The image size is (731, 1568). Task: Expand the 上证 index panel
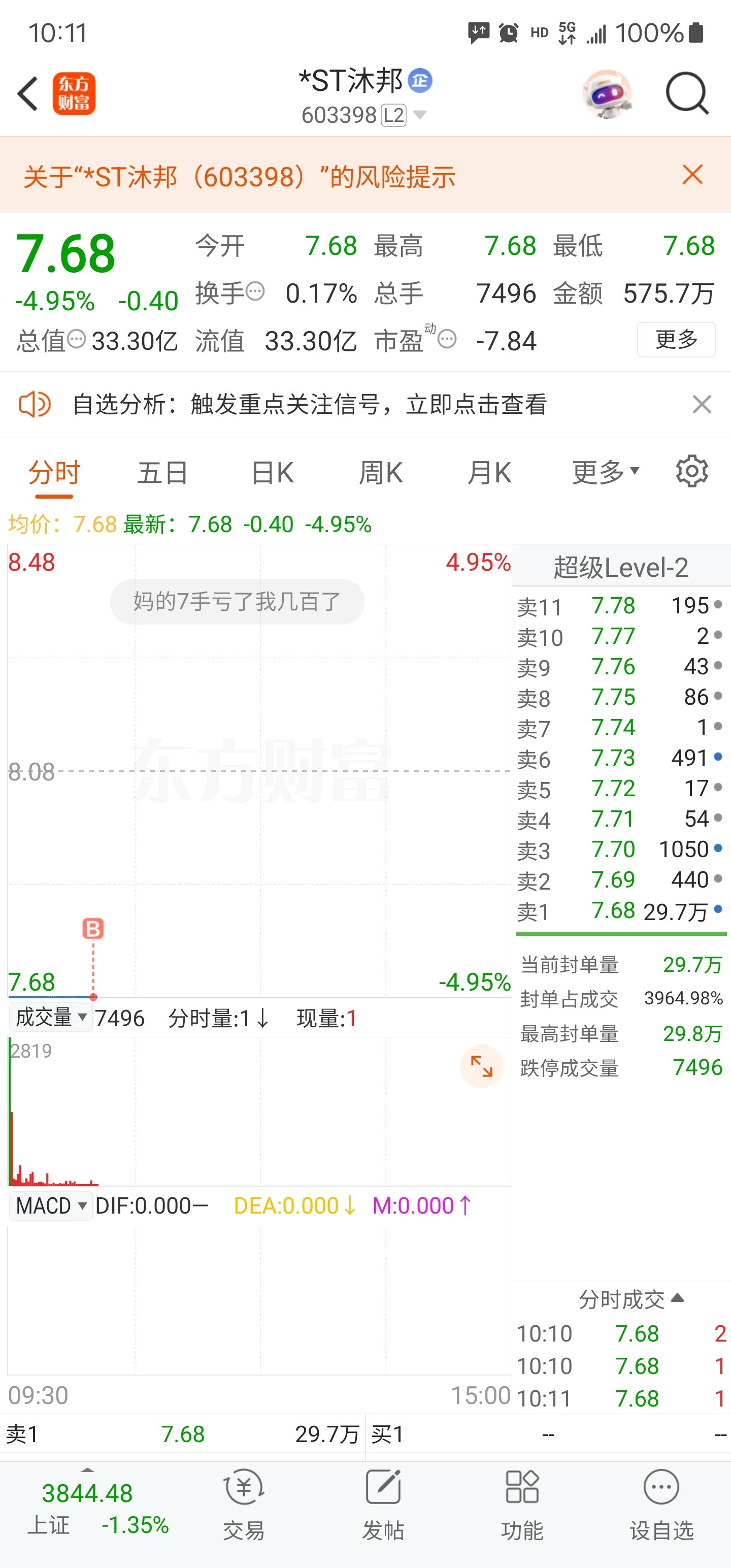(88, 1469)
